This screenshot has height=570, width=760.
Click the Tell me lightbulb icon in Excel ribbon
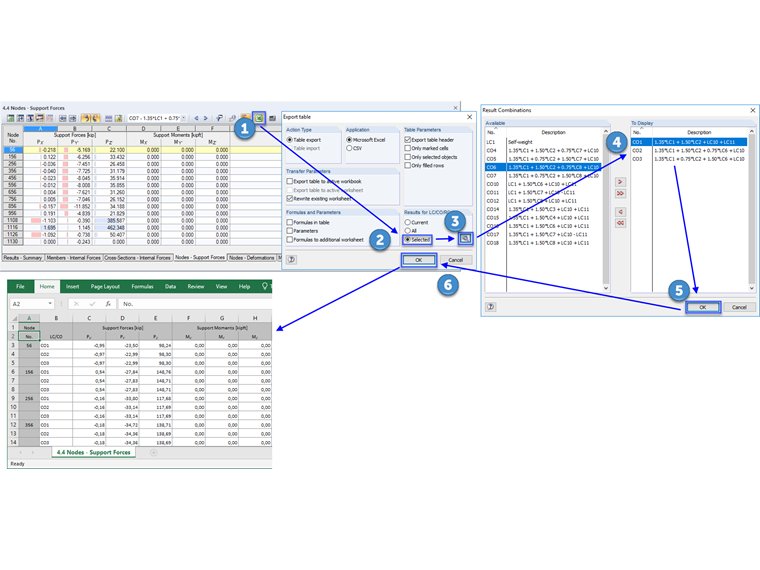[265, 286]
